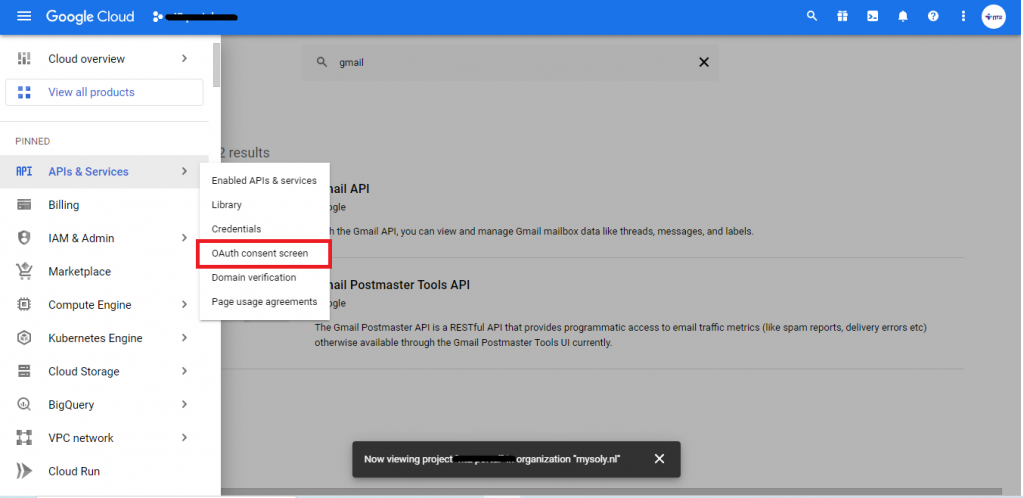Activate Cloud Shell terminal icon
Screen dimensions: 1024x498
tap(872, 16)
